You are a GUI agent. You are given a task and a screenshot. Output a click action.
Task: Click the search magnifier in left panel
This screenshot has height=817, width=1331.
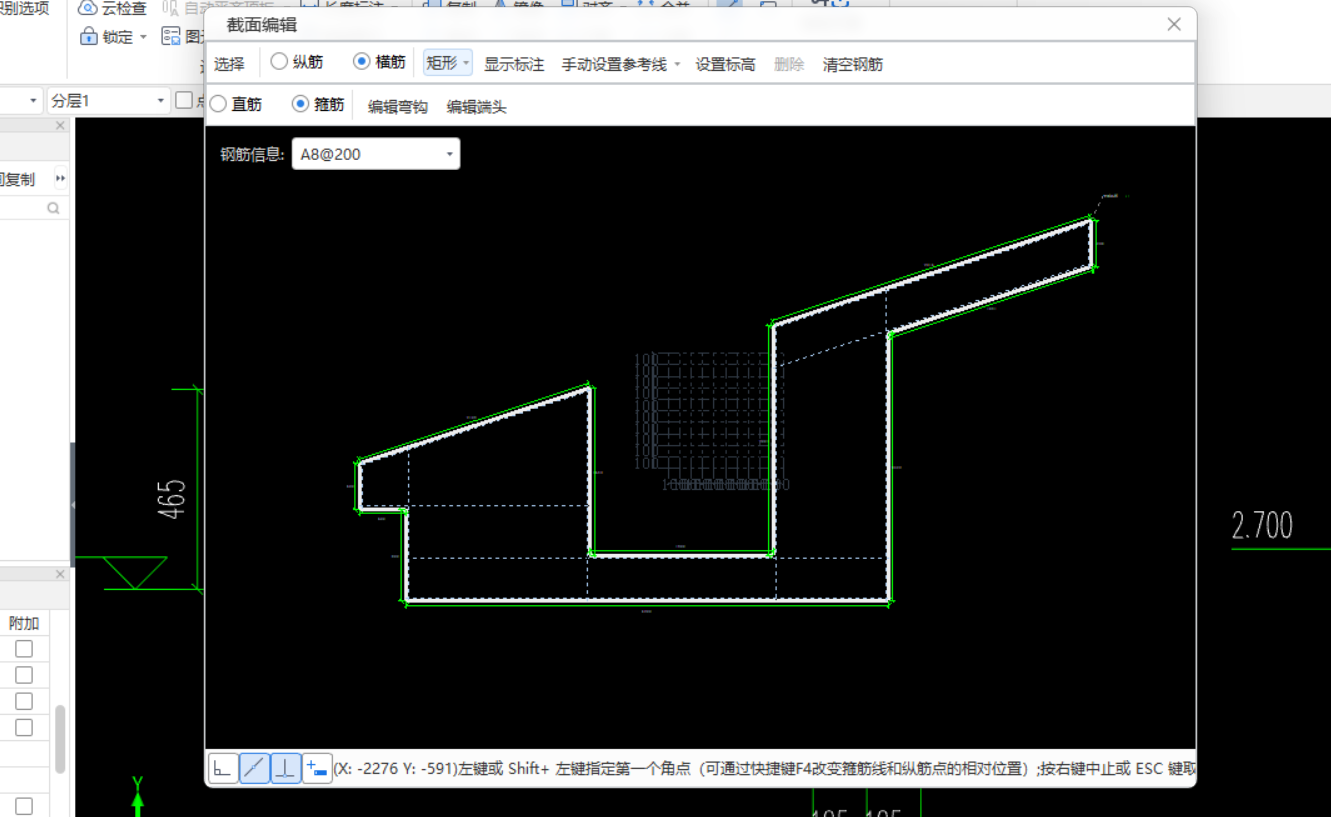pos(53,208)
